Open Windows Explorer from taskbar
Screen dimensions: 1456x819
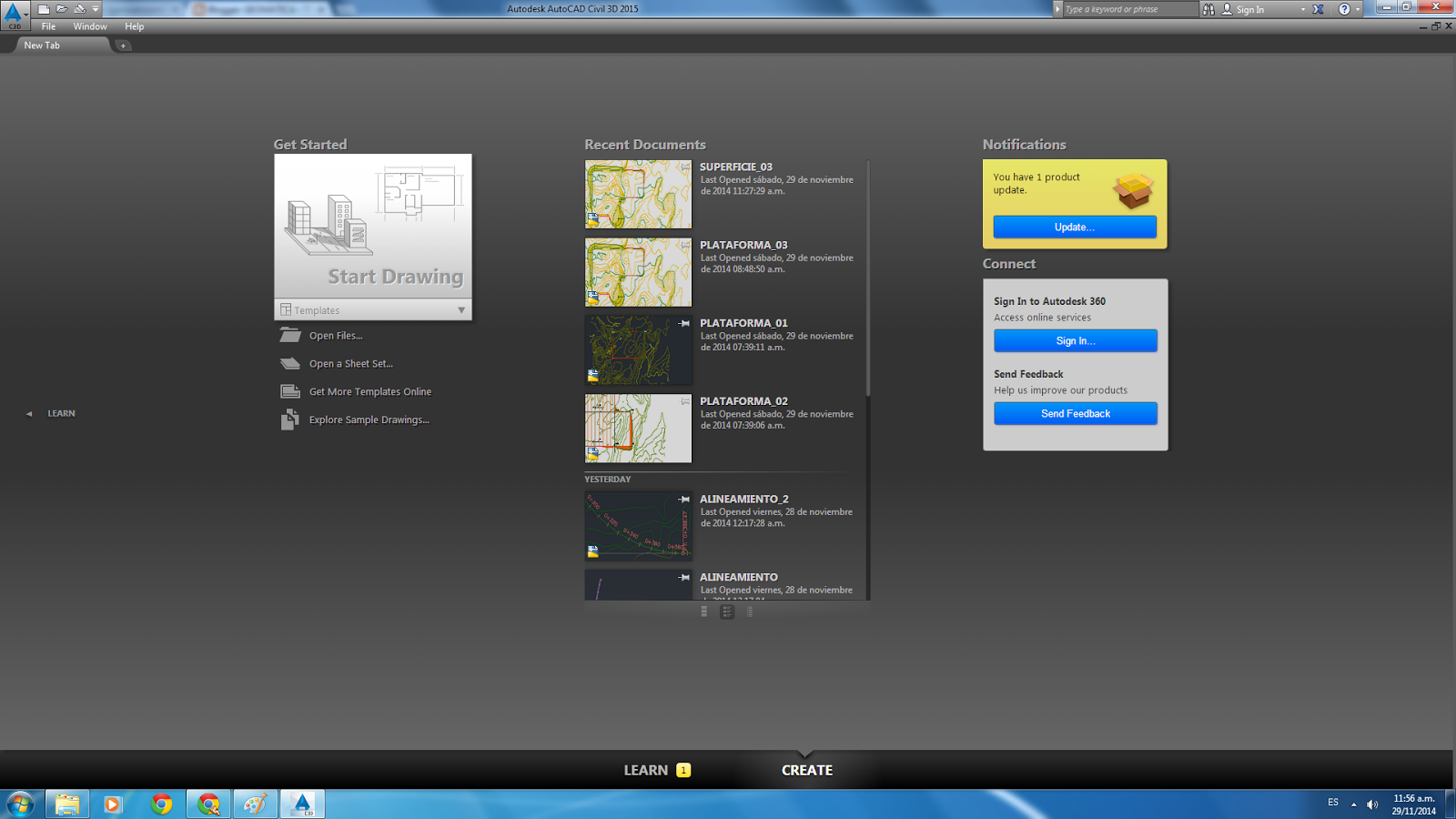click(67, 804)
